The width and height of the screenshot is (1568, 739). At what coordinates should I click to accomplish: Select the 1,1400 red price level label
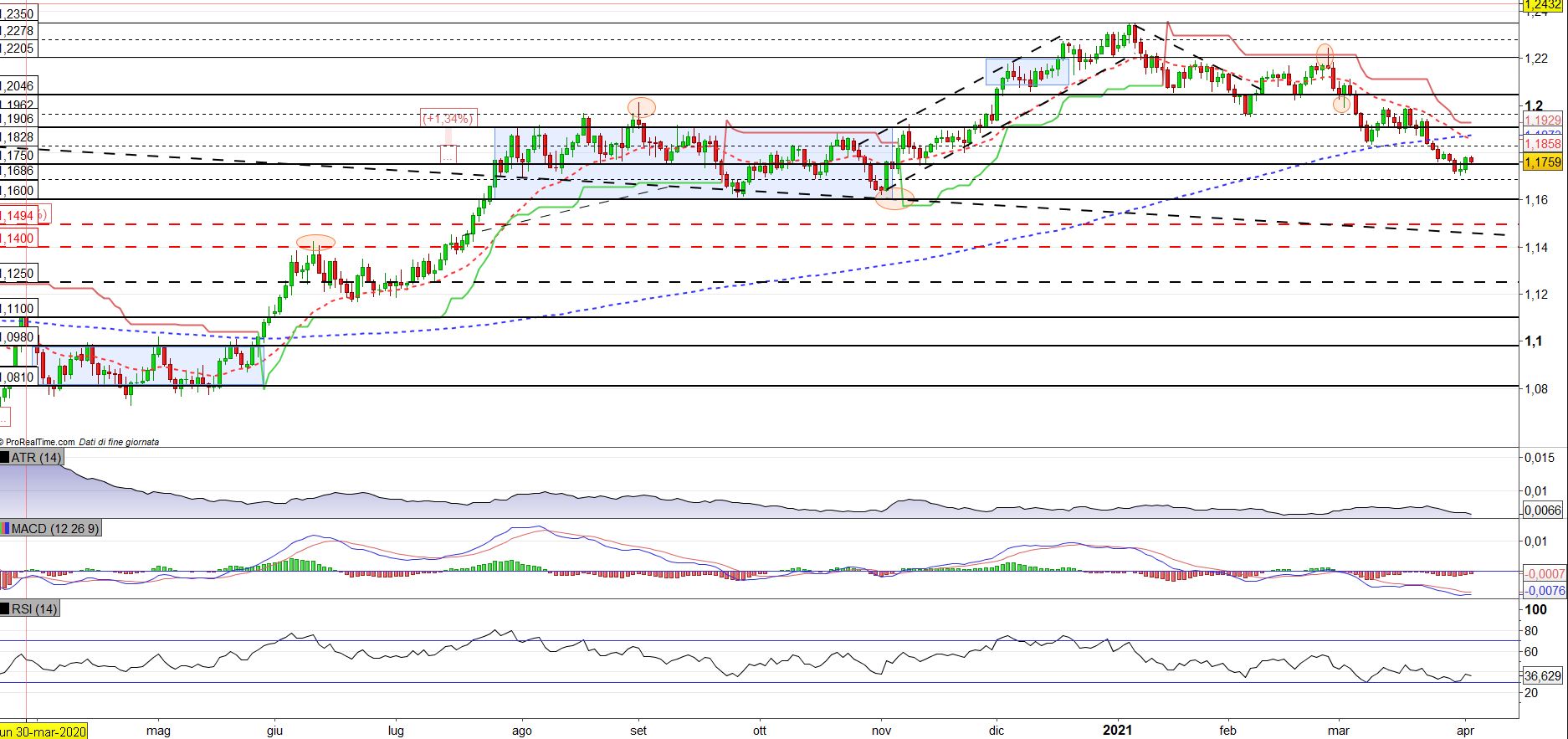[x=18, y=239]
